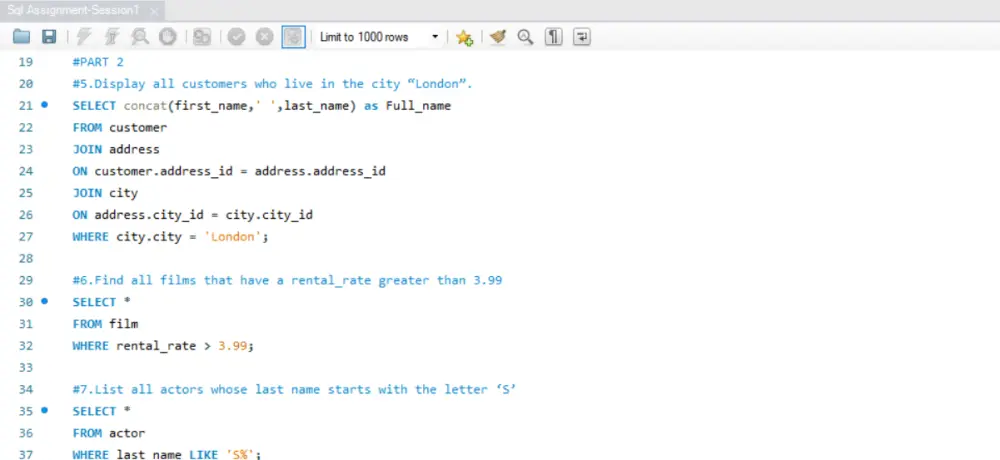Open a SQL script file with the folder icon

coord(22,37)
